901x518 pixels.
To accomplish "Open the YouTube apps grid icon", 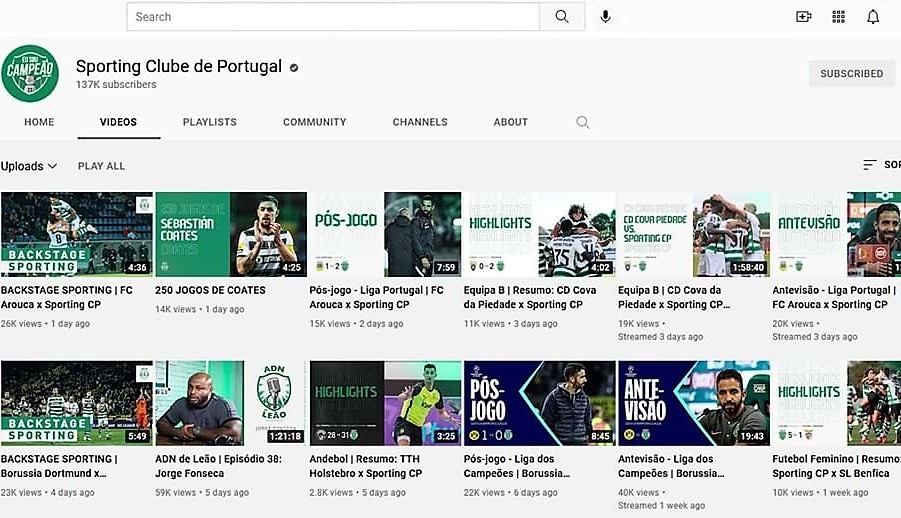I will [838, 17].
